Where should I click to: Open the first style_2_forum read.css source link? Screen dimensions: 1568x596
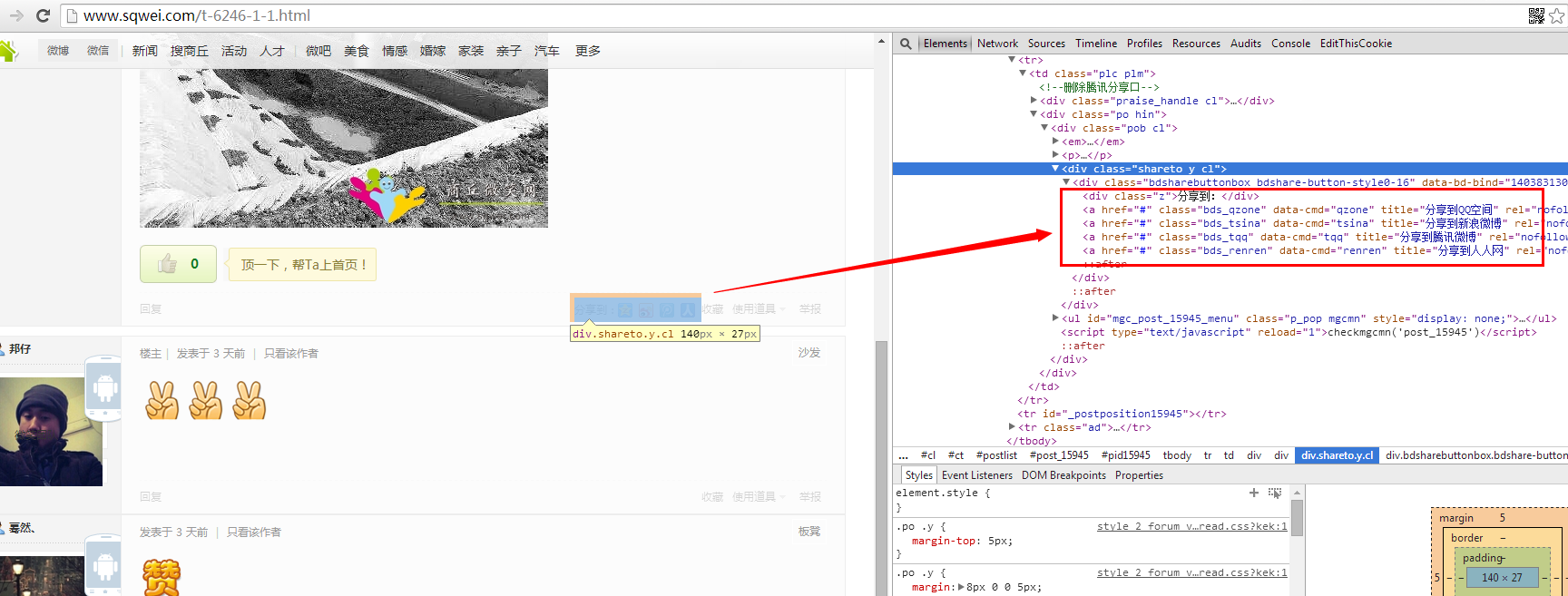[1191, 526]
